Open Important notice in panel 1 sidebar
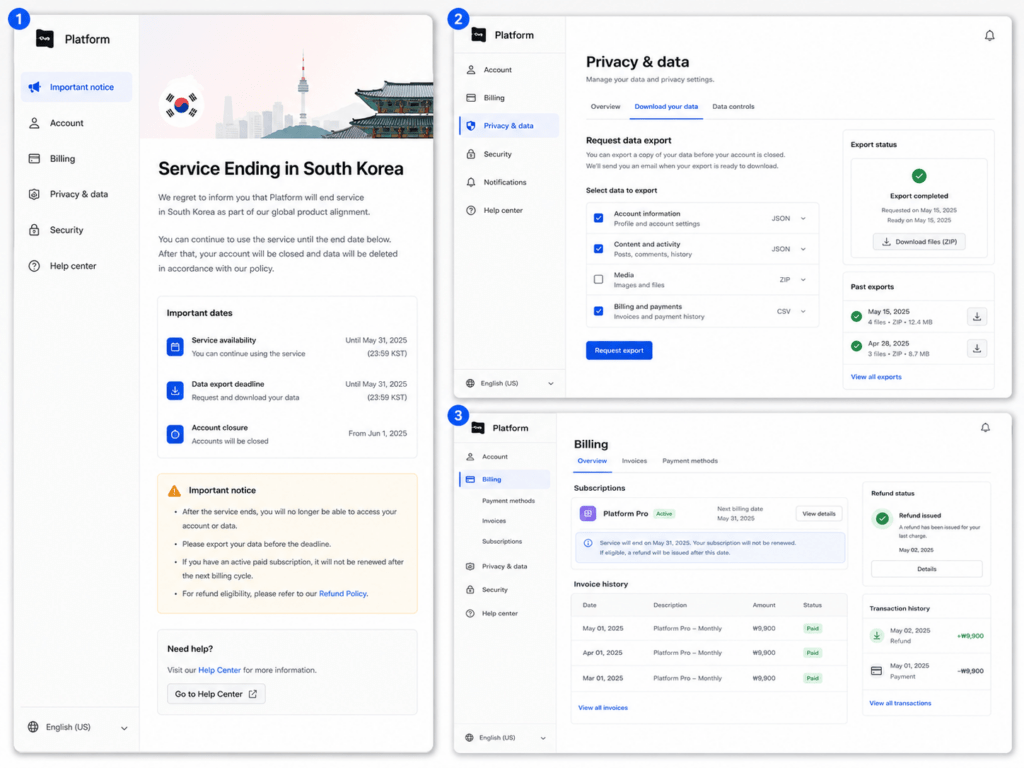Viewport: 1024px width, 768px height. [76, 87]
